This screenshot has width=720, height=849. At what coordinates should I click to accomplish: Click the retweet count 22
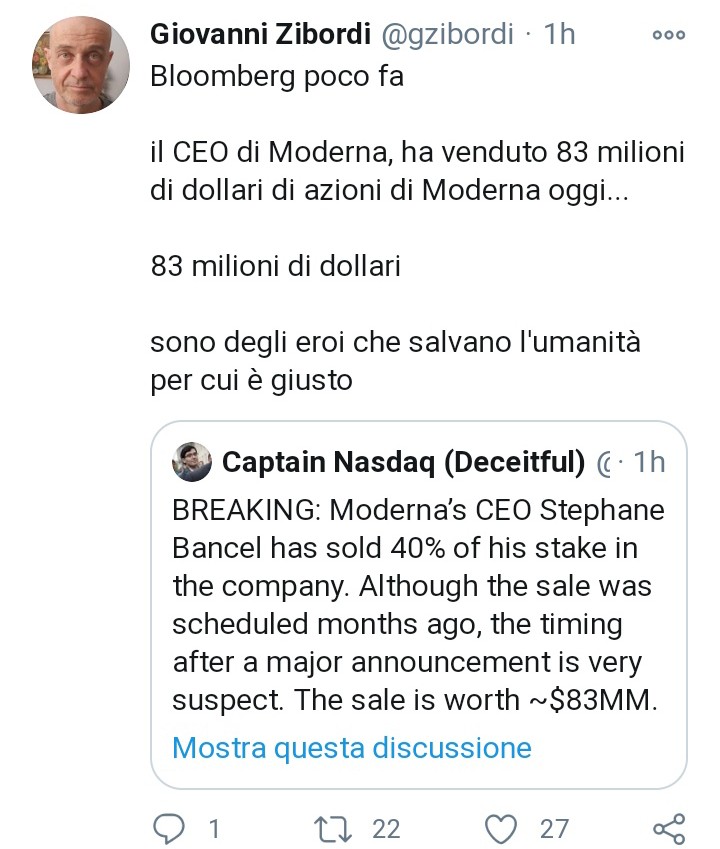pos(385,828)
